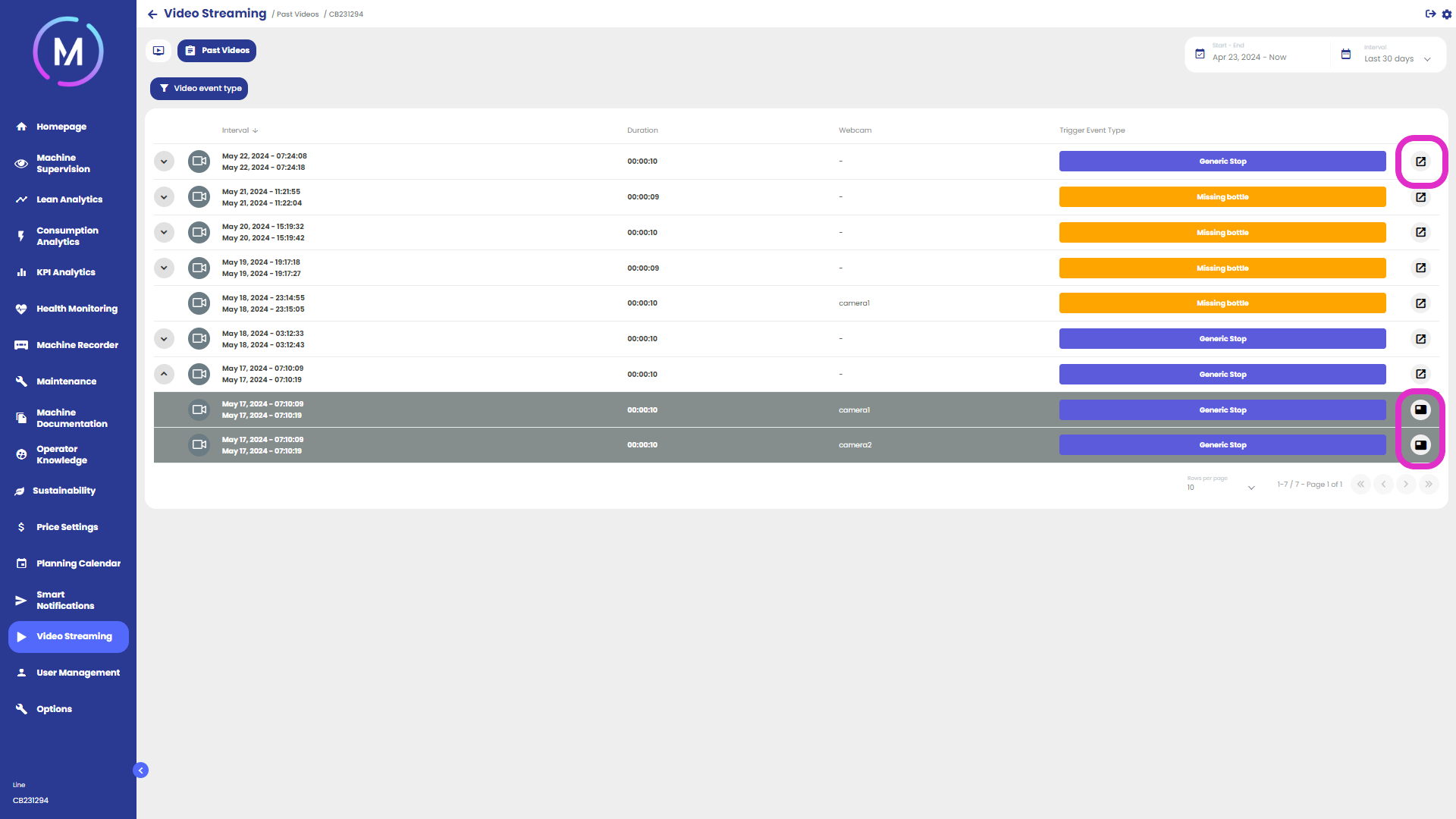Click the live video view icon
The width and height of the screenshot is (1456, 819).
[x=158, y=51]
